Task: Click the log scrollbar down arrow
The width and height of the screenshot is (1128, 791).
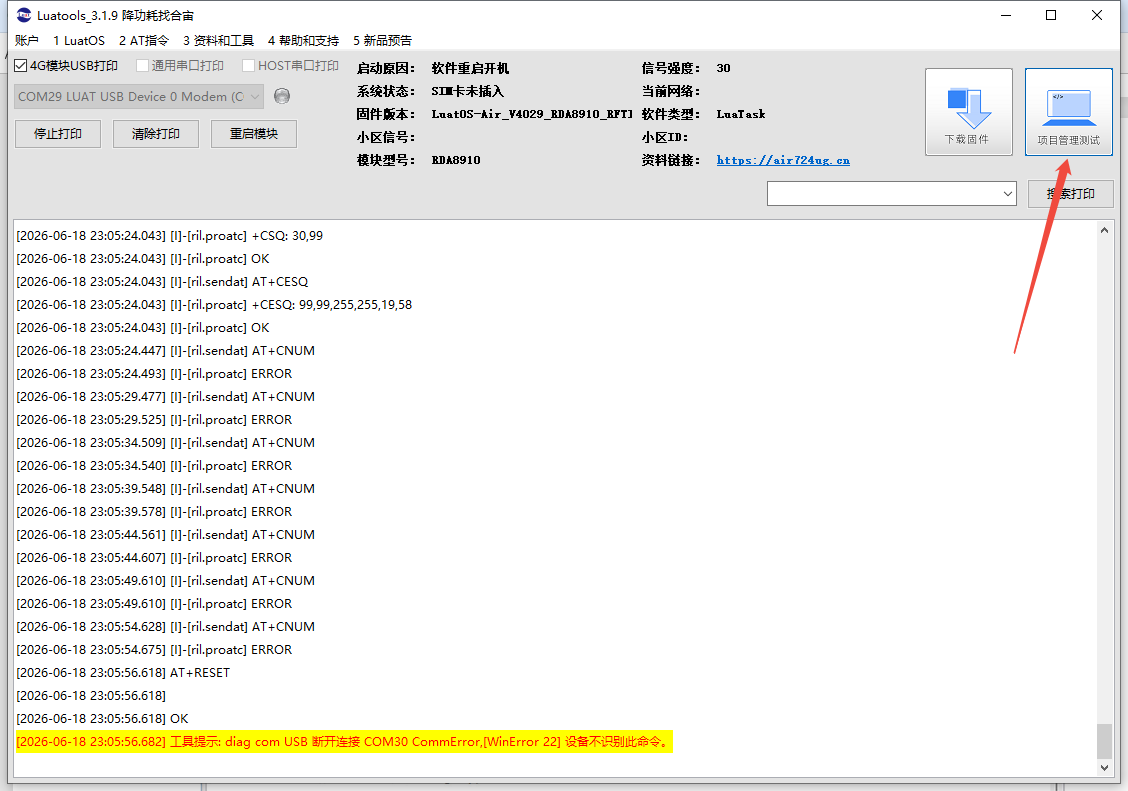Action: point(1104,768)
